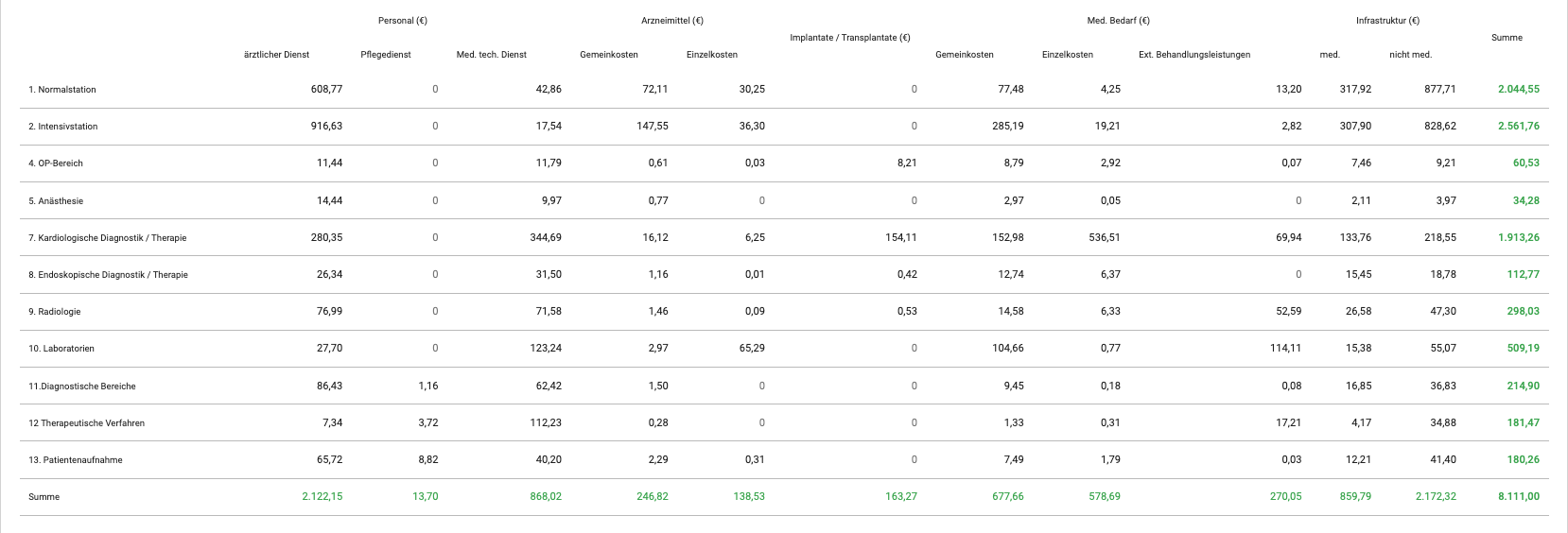Click the 12 Therapeutische Verfahren row label
Image resolution: width=1568 pixels, height=533 pixels.
pos(87,423)
